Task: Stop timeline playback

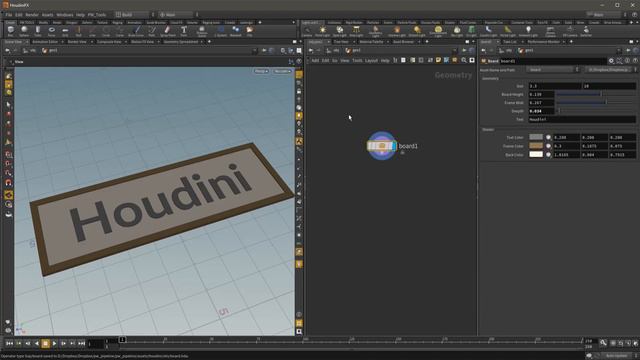Action: 45,344
